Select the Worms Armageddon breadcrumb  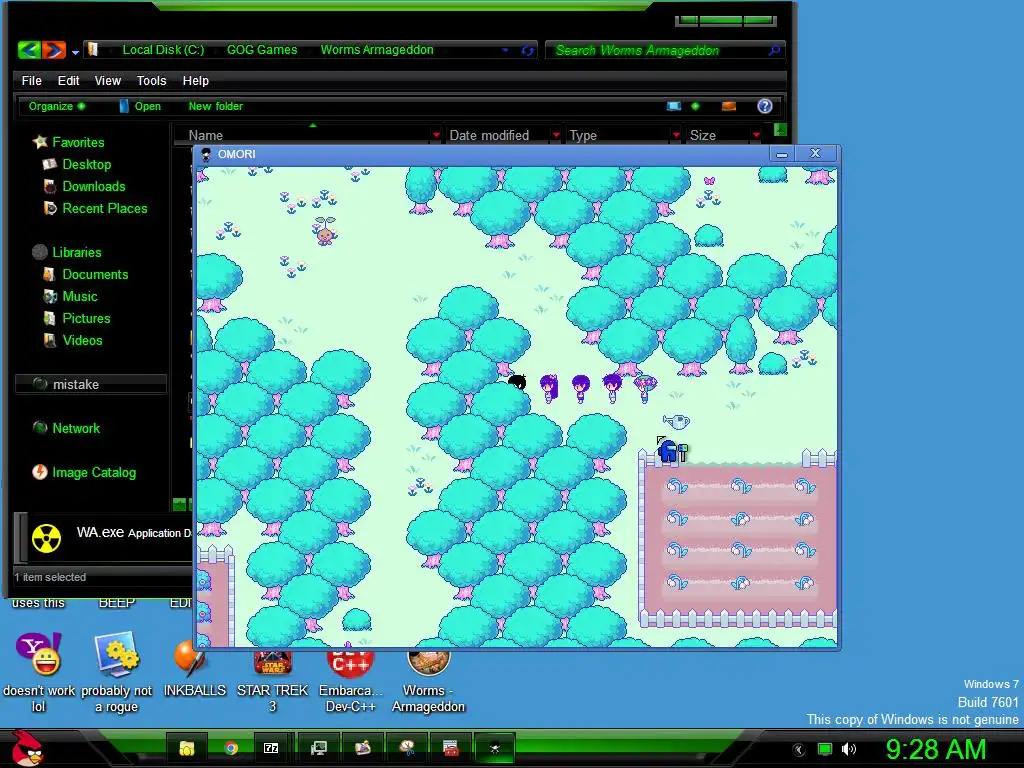point(377,50)
